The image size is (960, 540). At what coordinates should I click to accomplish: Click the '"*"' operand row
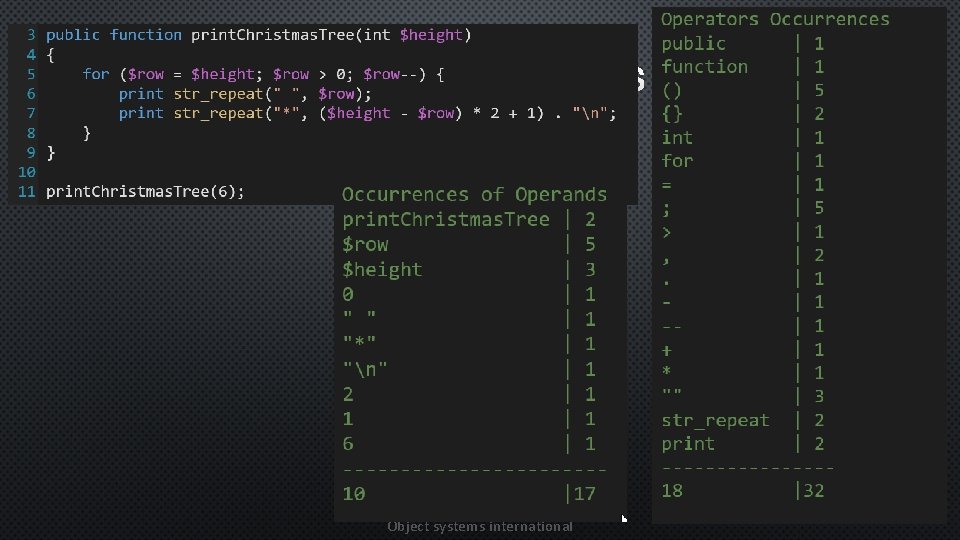point(469,344)
